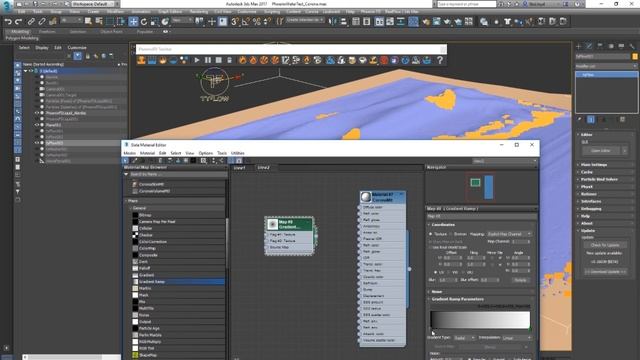Viewport: 640px width, 360px height.
Task: Click the Rotate button in Coordinates rollout
Action: coord(520,280)
